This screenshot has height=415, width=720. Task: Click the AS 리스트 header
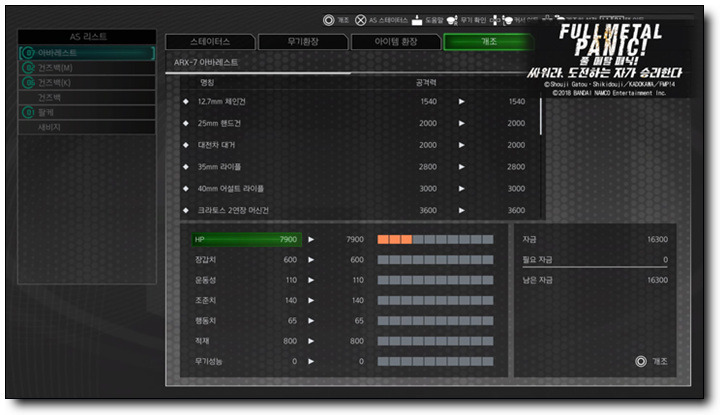[x=88, y=37]
